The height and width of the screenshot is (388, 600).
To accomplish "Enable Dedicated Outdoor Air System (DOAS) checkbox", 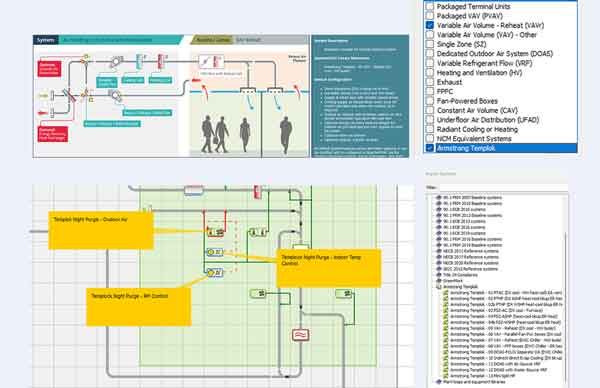I will pos(430,54).
